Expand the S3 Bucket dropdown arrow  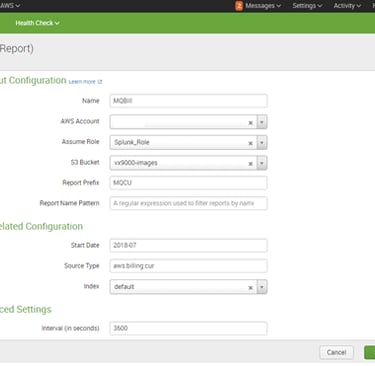point(262,163)
